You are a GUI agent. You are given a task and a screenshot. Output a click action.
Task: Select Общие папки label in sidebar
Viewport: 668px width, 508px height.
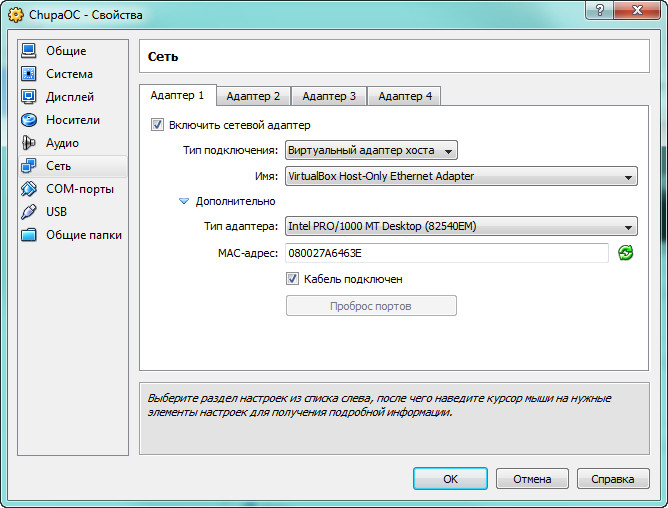(x=84, y=235)
